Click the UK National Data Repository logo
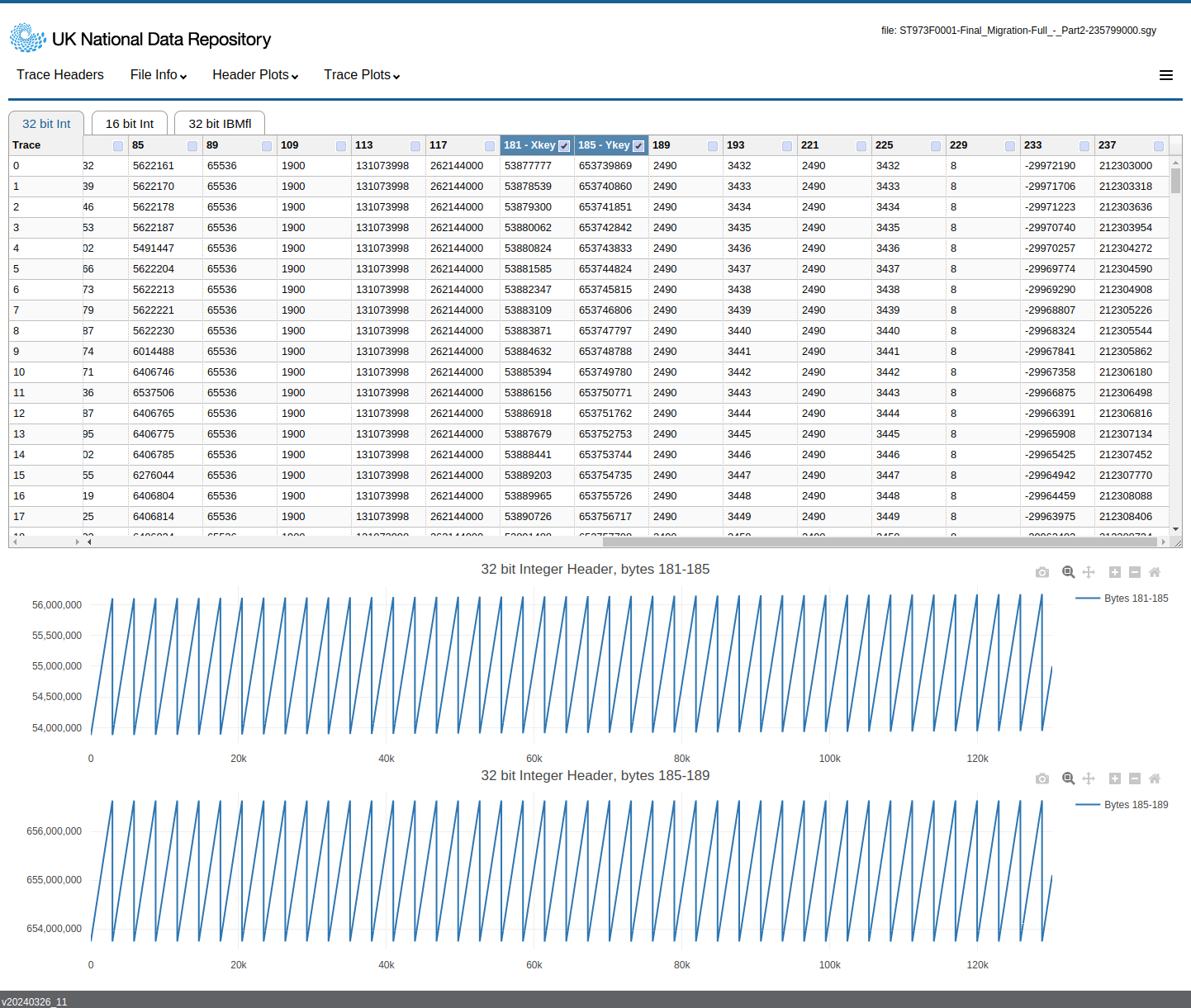The height and width of the screenshot is (1008, 1191). [x=140, y=39]
